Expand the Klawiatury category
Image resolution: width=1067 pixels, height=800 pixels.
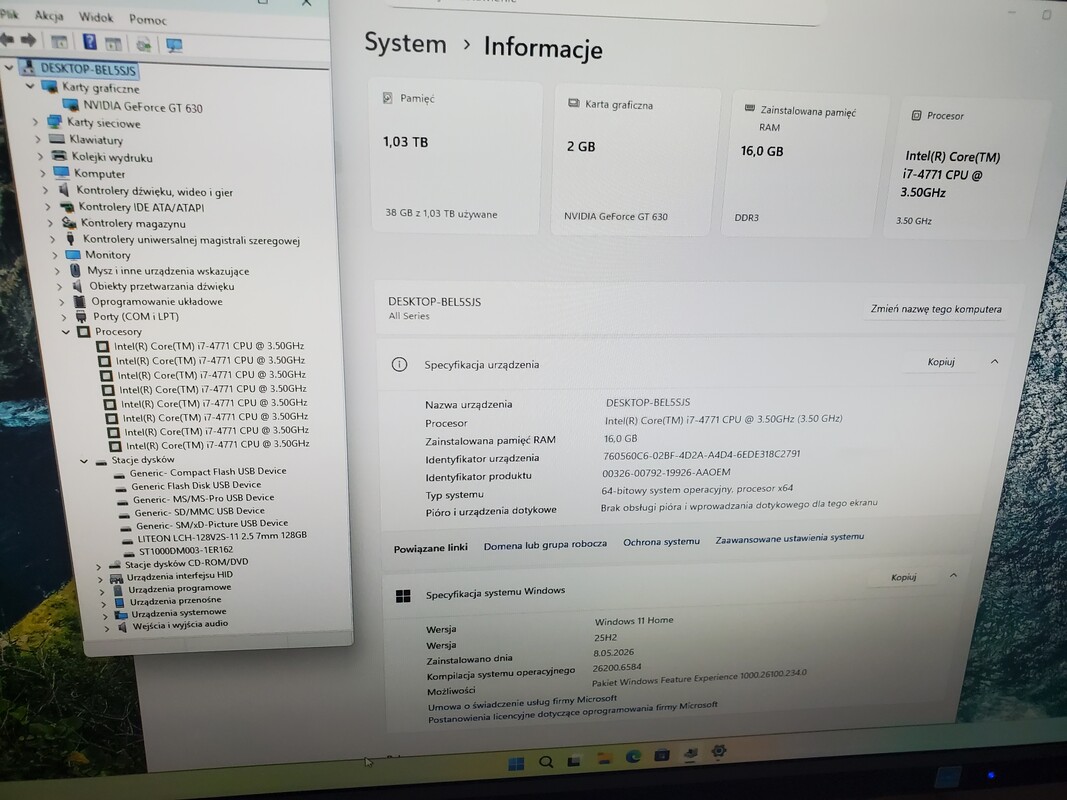(38, 139)
